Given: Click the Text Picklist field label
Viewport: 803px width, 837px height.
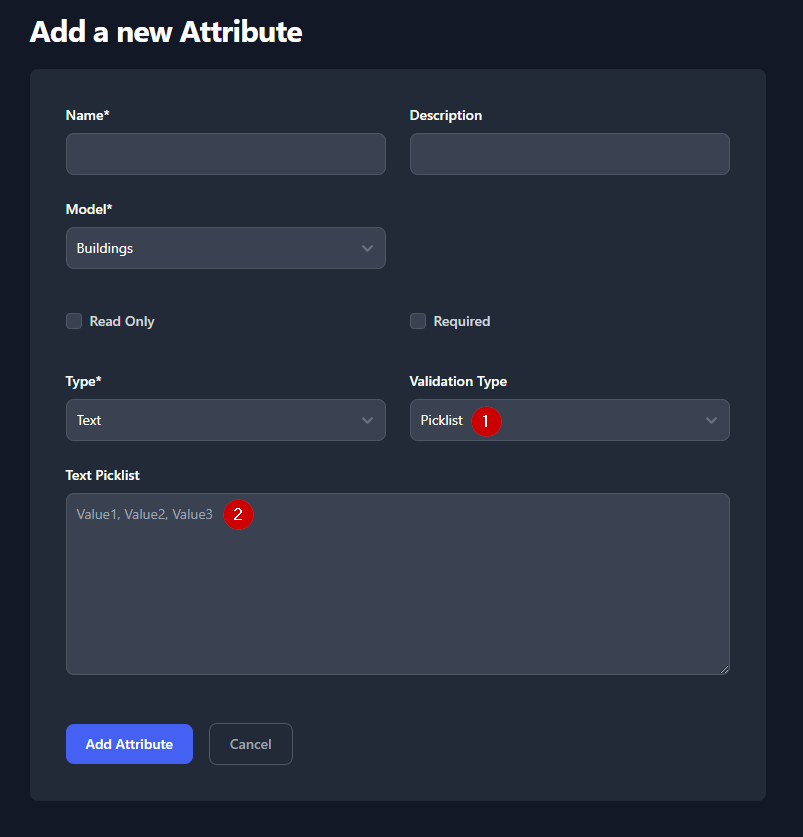Looking at the screenshot, I should coord(110,475).
